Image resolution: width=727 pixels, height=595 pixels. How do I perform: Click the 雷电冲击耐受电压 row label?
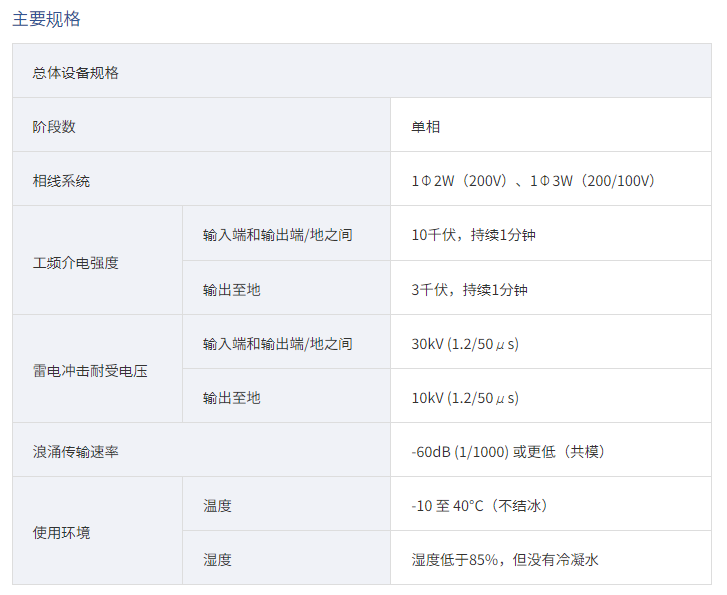point(89,371)
